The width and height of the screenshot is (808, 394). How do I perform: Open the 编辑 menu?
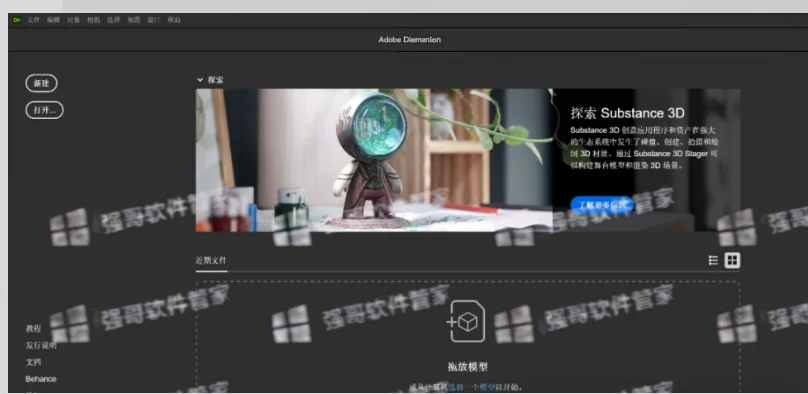coord(54,20)
